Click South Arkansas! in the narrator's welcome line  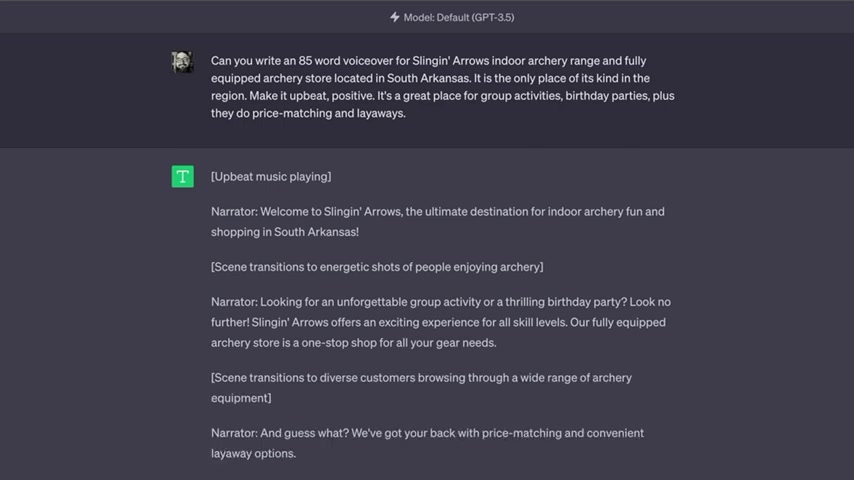(316, 232)
